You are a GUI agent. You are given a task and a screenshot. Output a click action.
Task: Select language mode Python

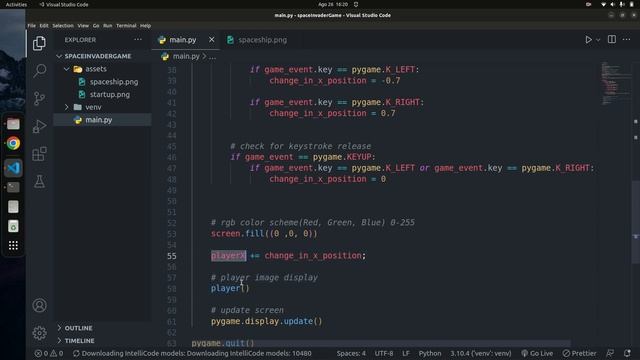tap(430, 353)
